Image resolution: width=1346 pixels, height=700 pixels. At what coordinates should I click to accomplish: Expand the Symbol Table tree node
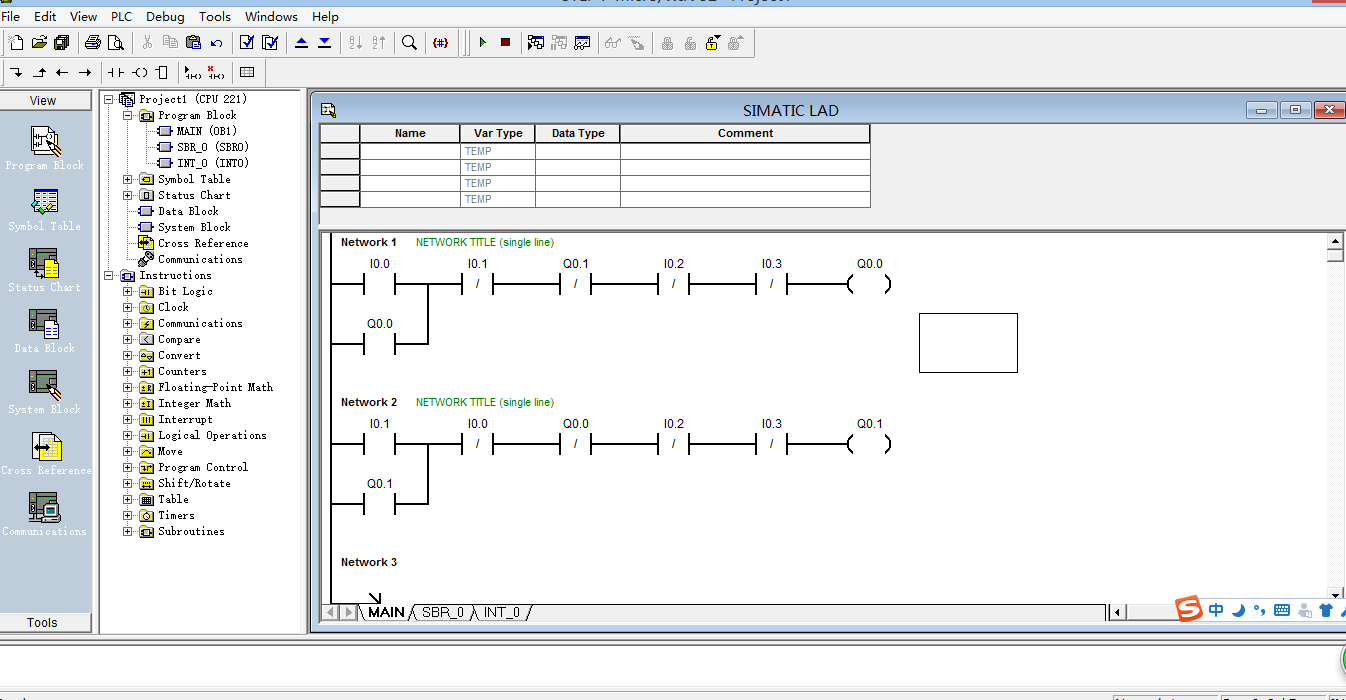tap(128, 179)
